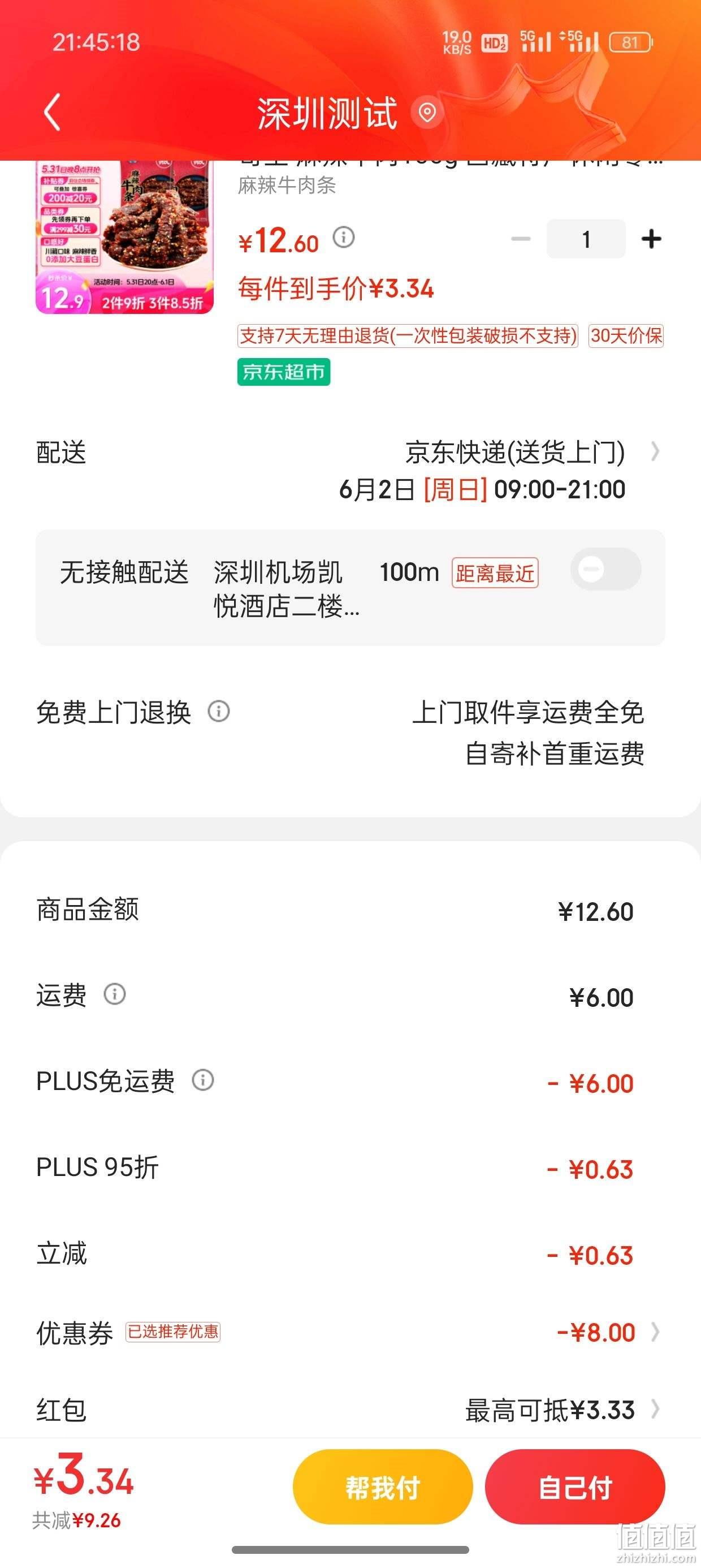Tap the location pin next to 深圳测试
This screenshot has width=701, height=1568.
[427, 112]
